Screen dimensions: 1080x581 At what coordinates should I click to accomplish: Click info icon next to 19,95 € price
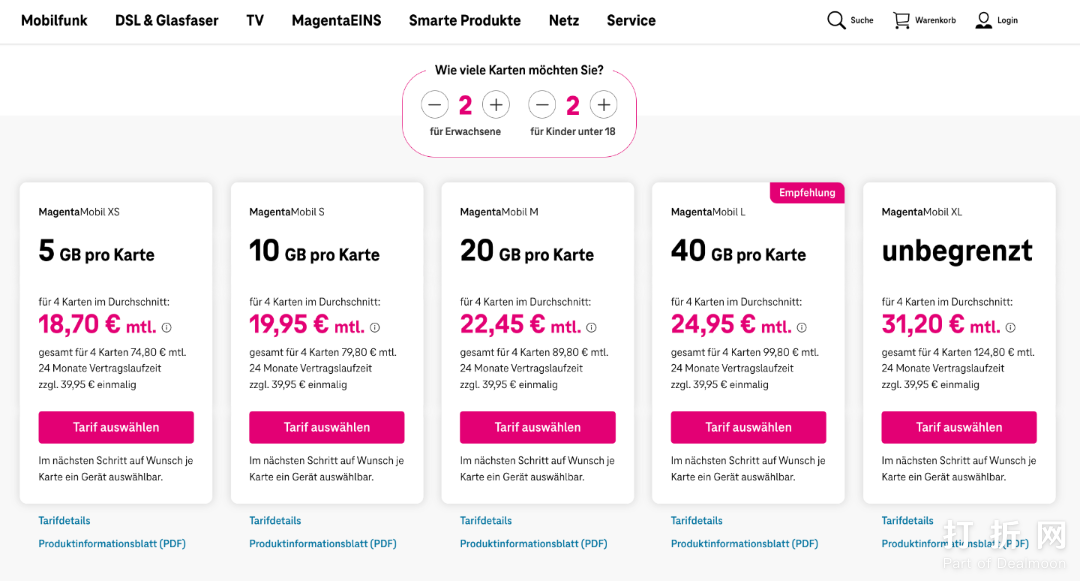375,327
